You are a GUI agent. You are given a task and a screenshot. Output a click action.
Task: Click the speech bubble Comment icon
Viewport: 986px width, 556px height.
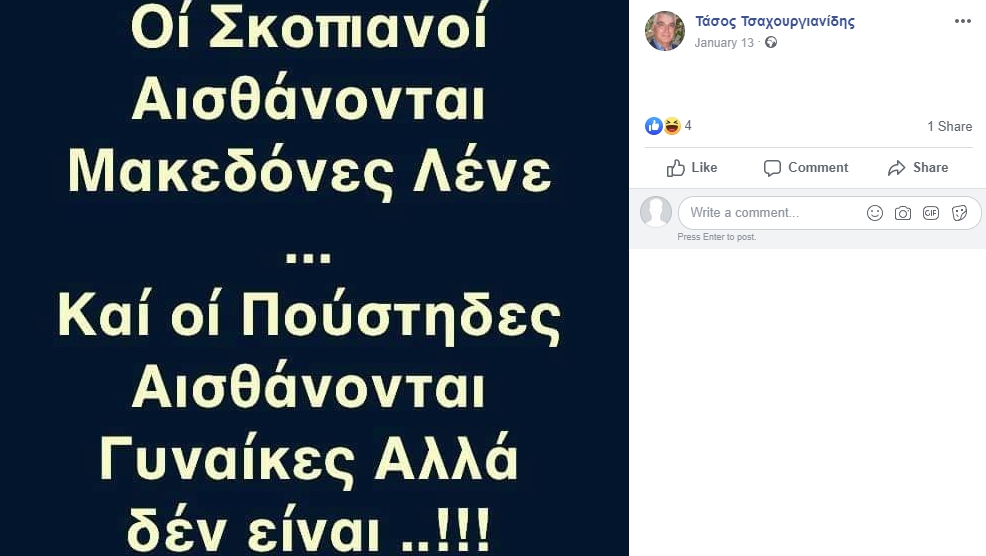click(772, 168)
